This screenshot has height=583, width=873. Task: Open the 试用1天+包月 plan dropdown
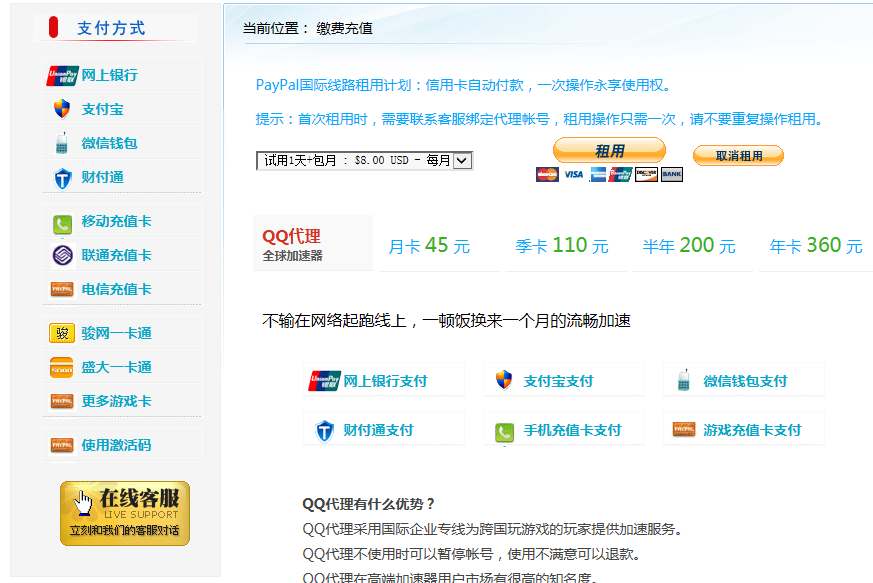coord(365,160)
